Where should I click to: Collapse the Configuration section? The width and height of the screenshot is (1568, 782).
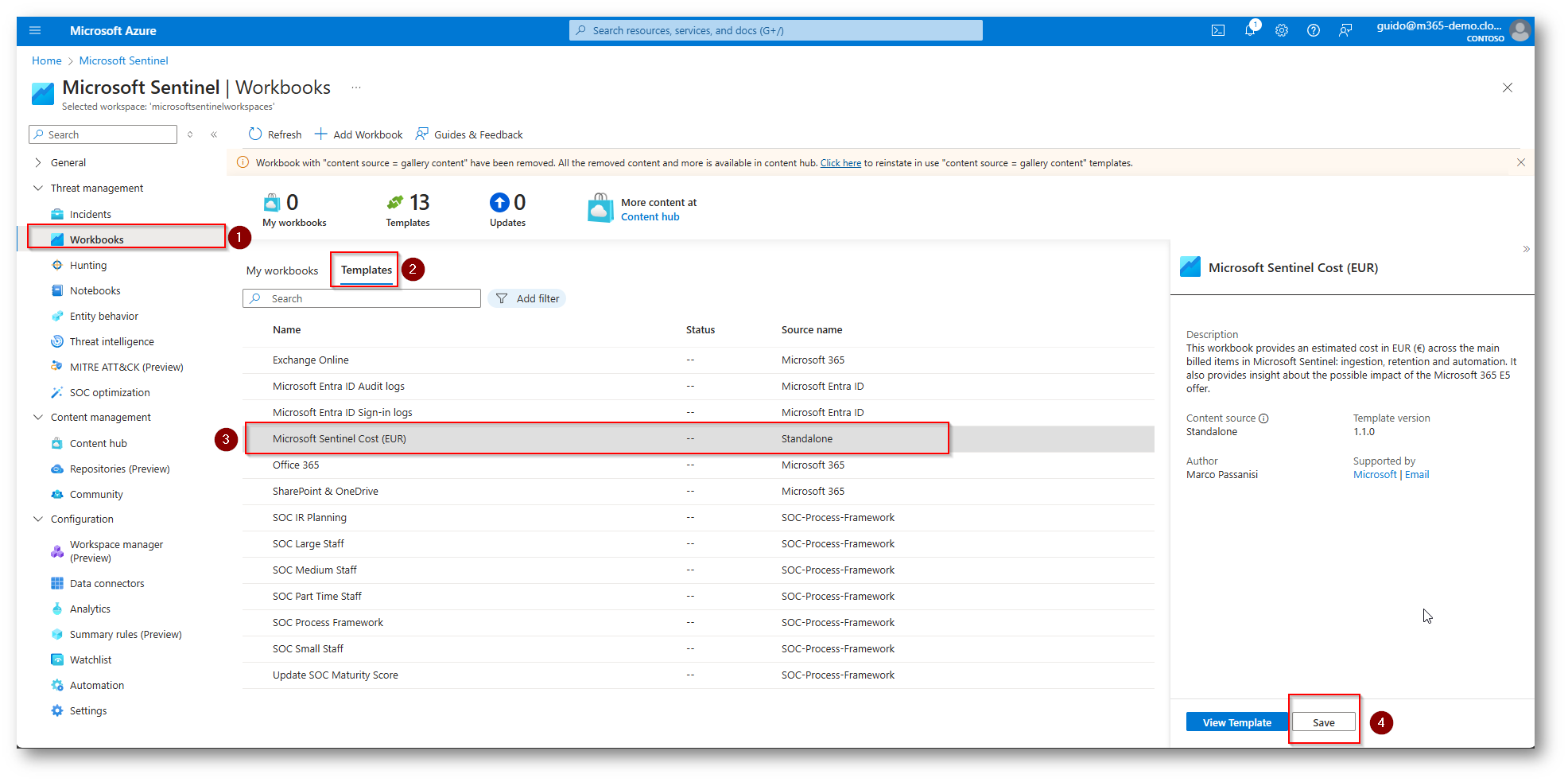[37, 519]
